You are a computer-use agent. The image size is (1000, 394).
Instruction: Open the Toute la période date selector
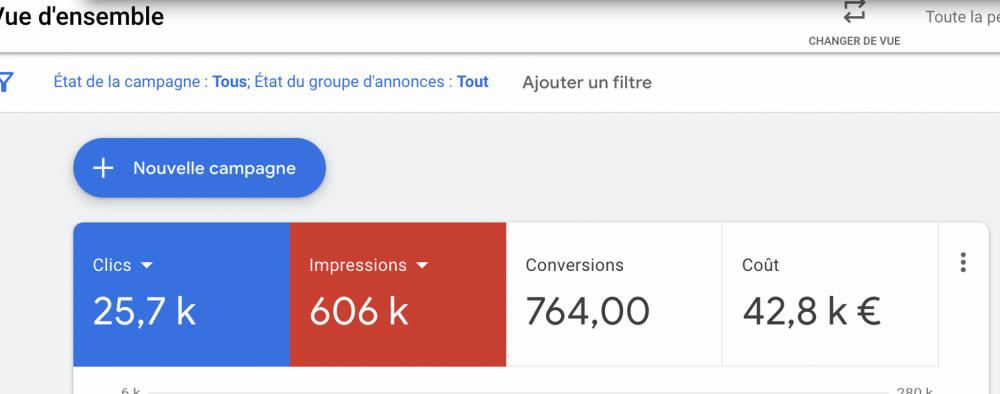[x=962, y=17]
